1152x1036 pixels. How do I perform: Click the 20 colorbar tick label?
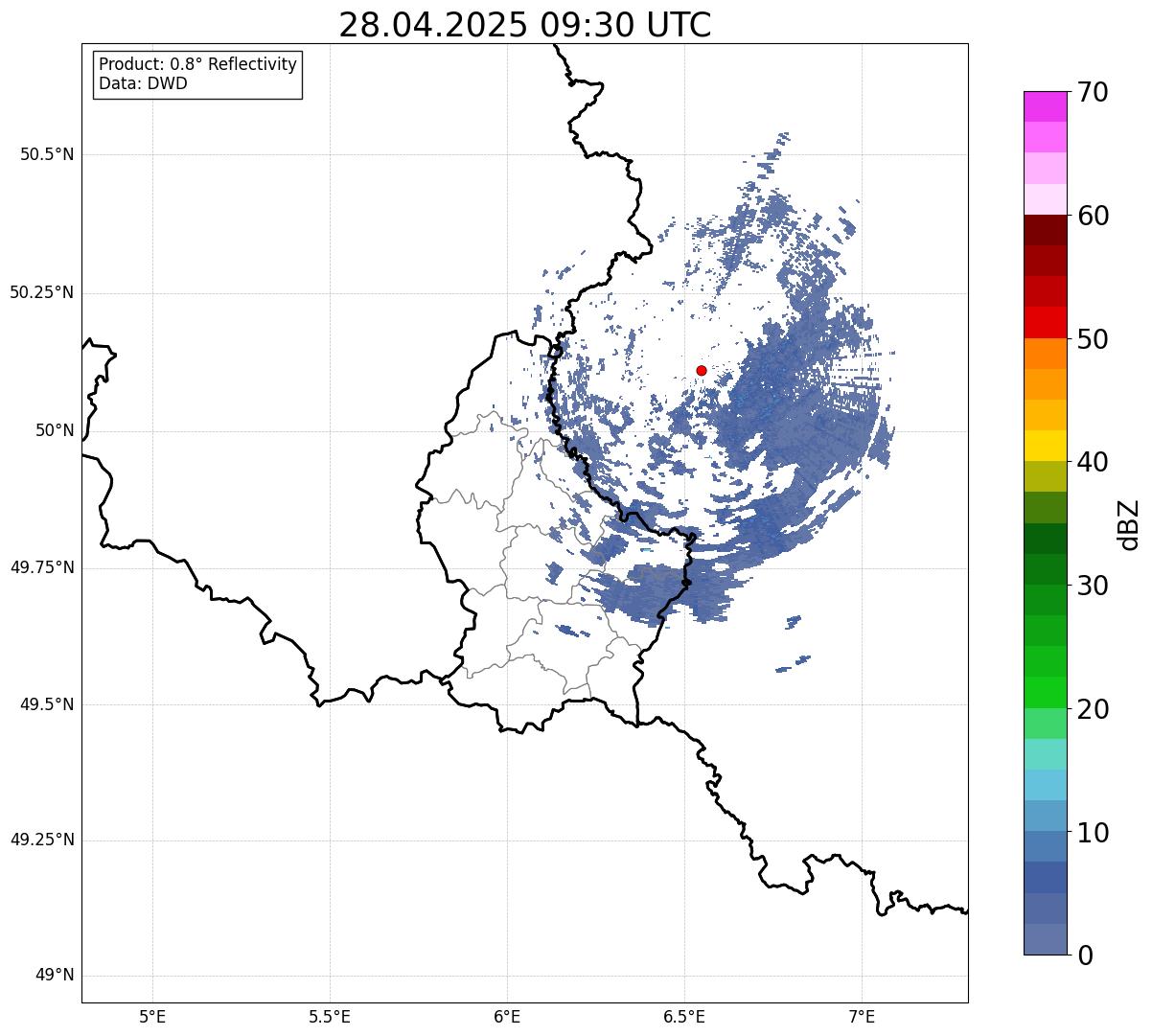(x=1092, y=709)
